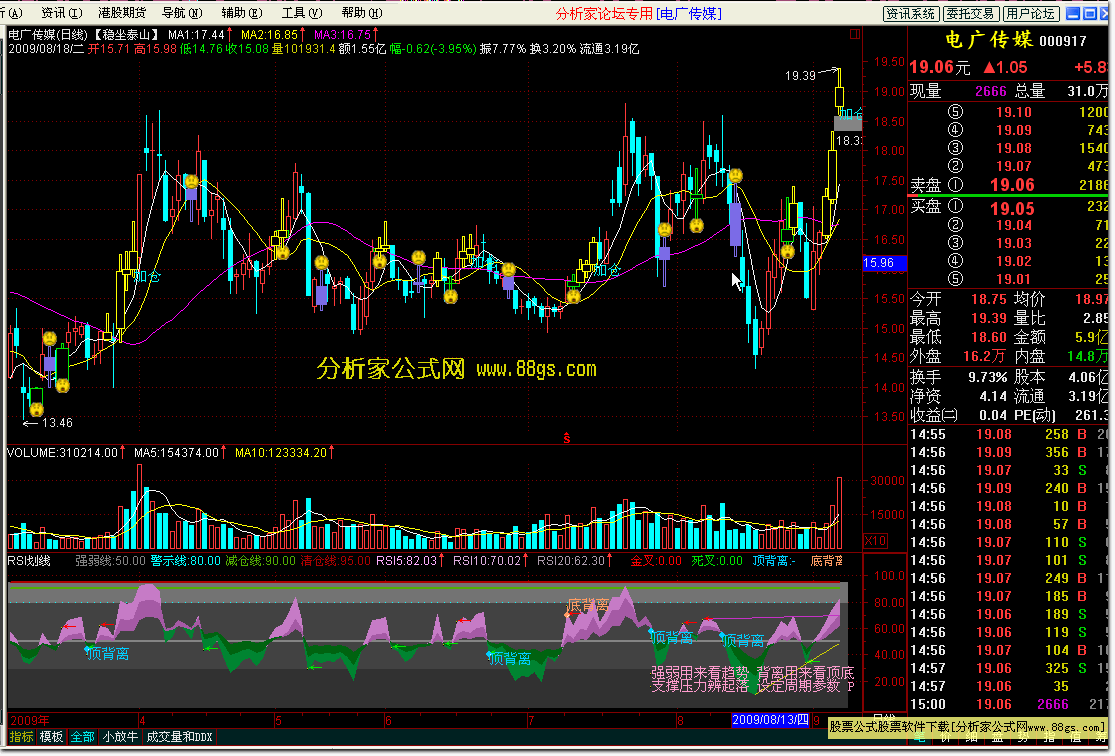Click the 稳坐泰山 indicator name
Screen dimensions: 1115x756
(x=127, y=34)
